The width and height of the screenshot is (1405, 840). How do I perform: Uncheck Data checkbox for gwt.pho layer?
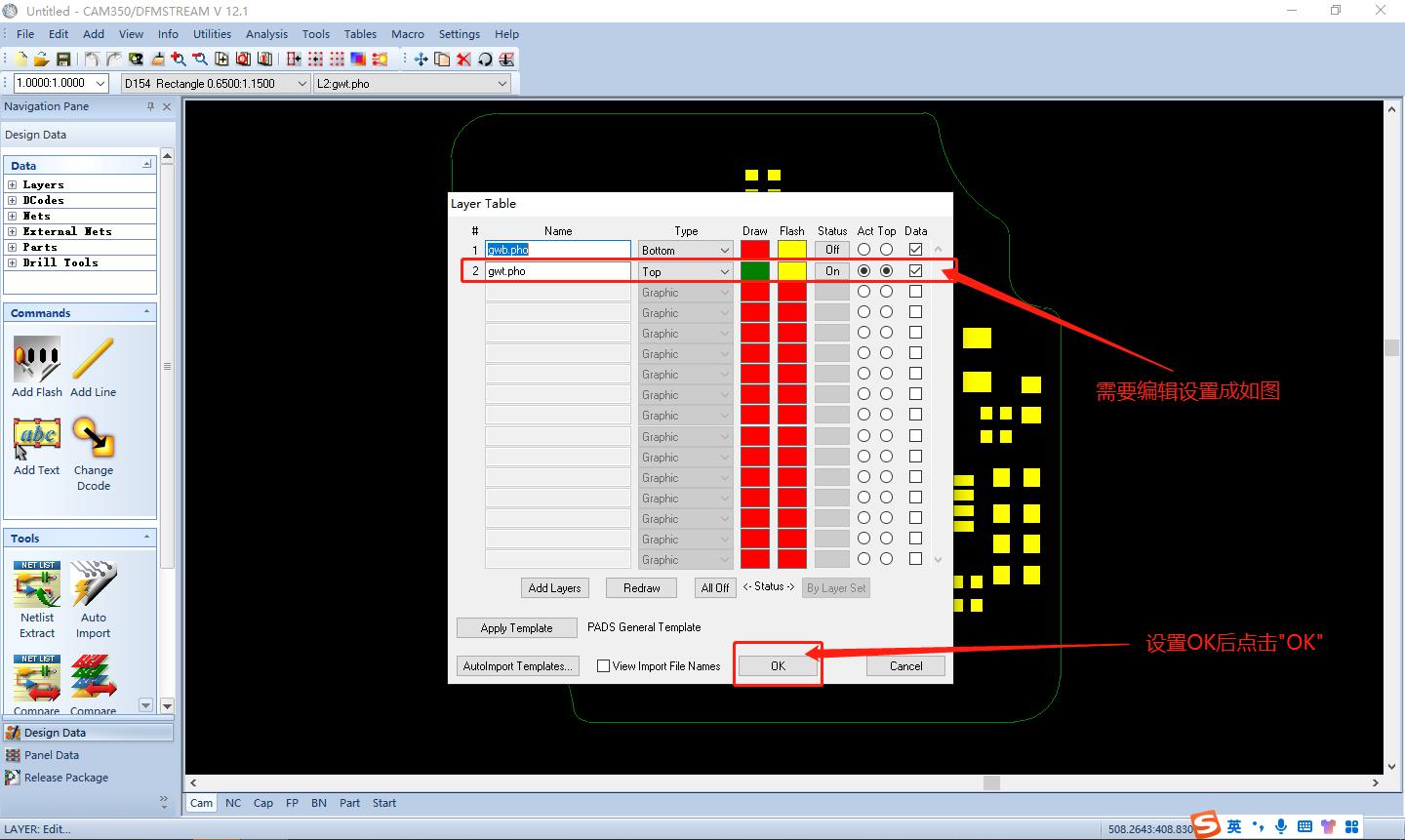tap(915, 271)
